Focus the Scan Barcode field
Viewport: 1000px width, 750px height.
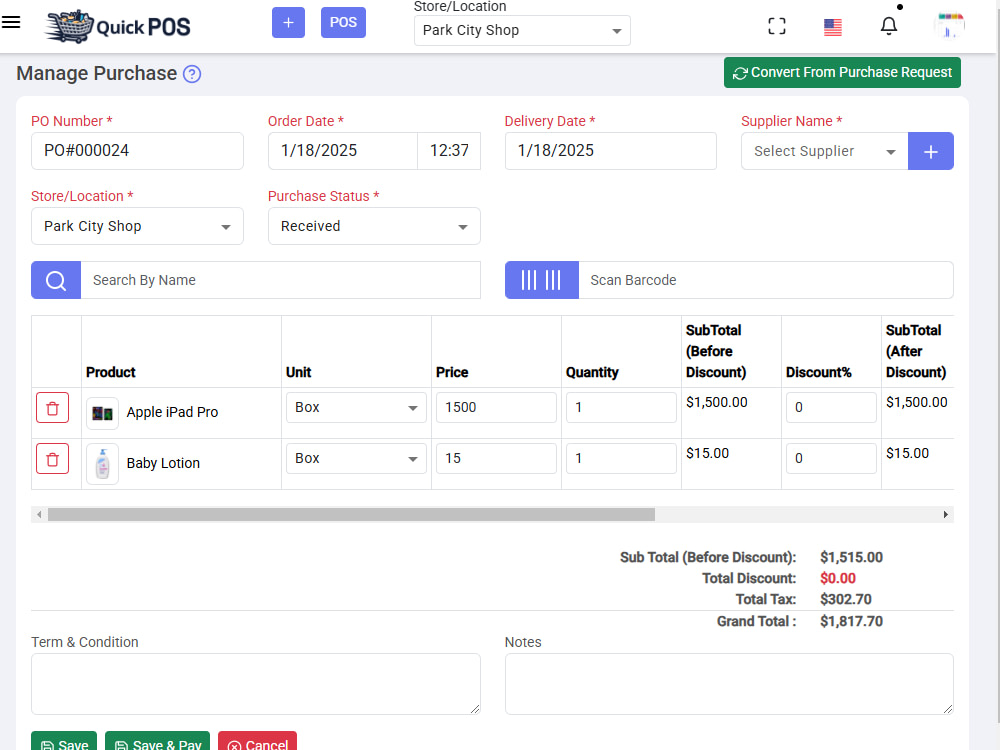click(766, 280)
